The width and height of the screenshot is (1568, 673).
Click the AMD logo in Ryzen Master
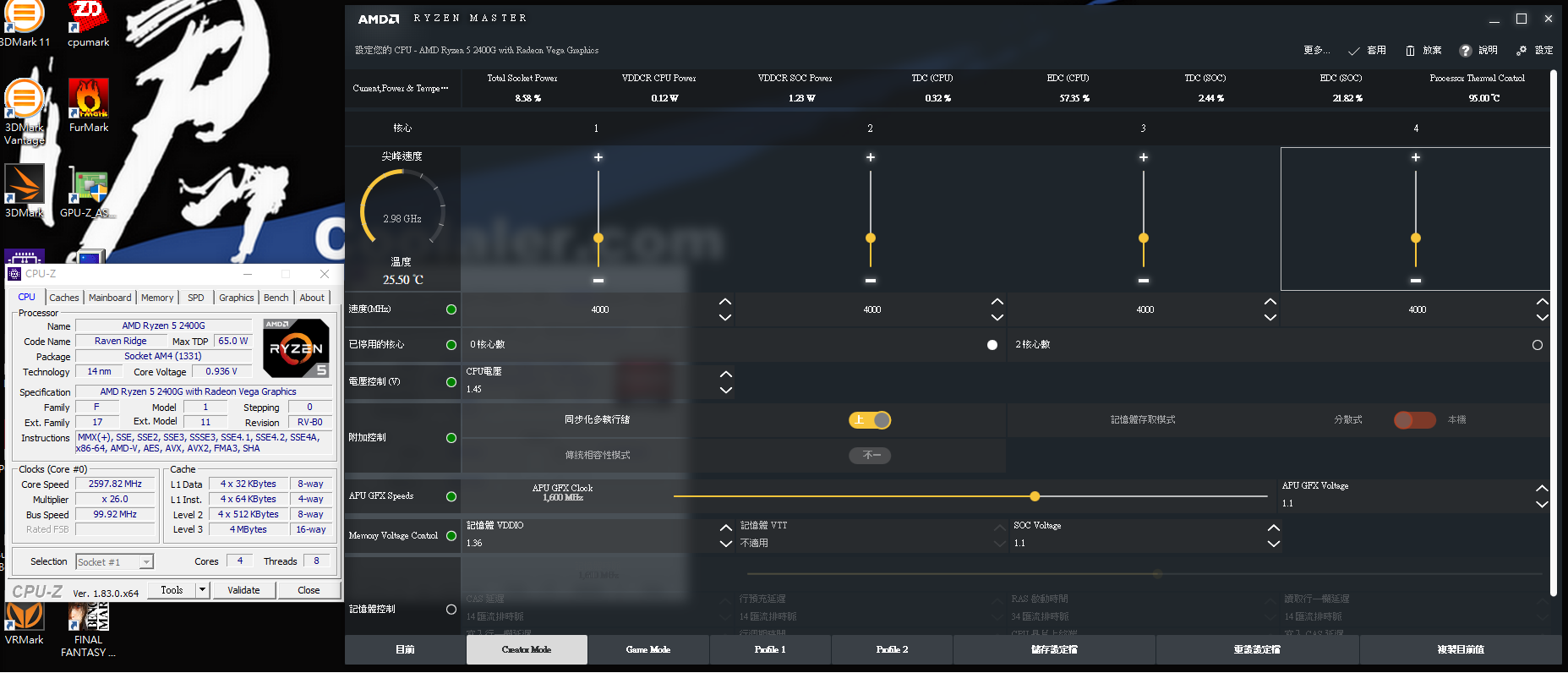click(x=378, y=19)
